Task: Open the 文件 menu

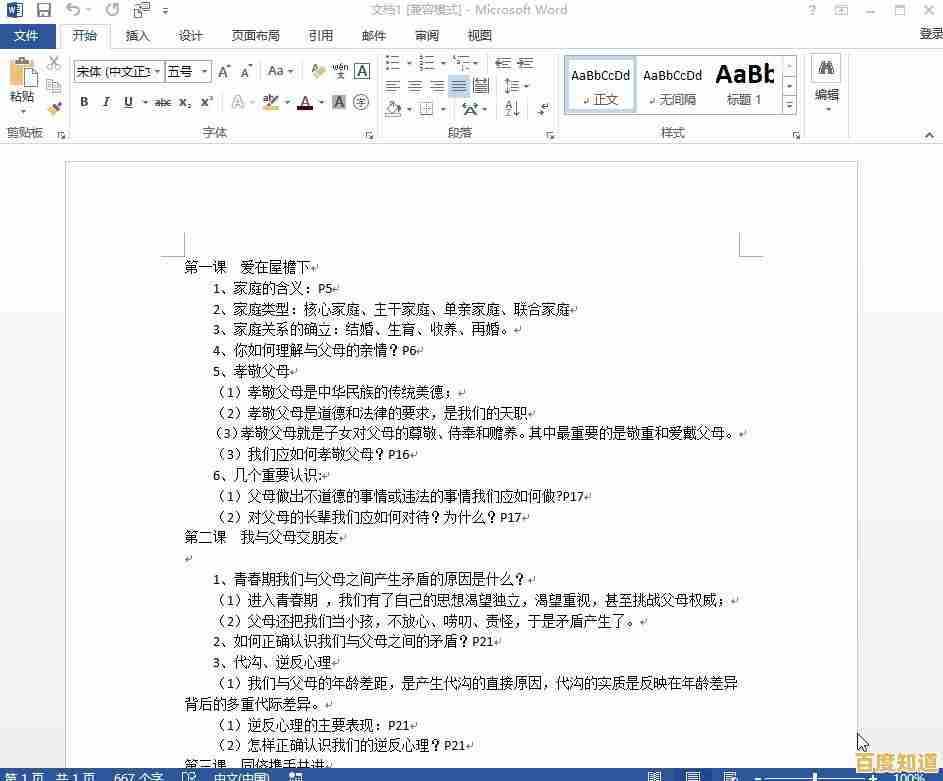Action: [x=28, y=36]
